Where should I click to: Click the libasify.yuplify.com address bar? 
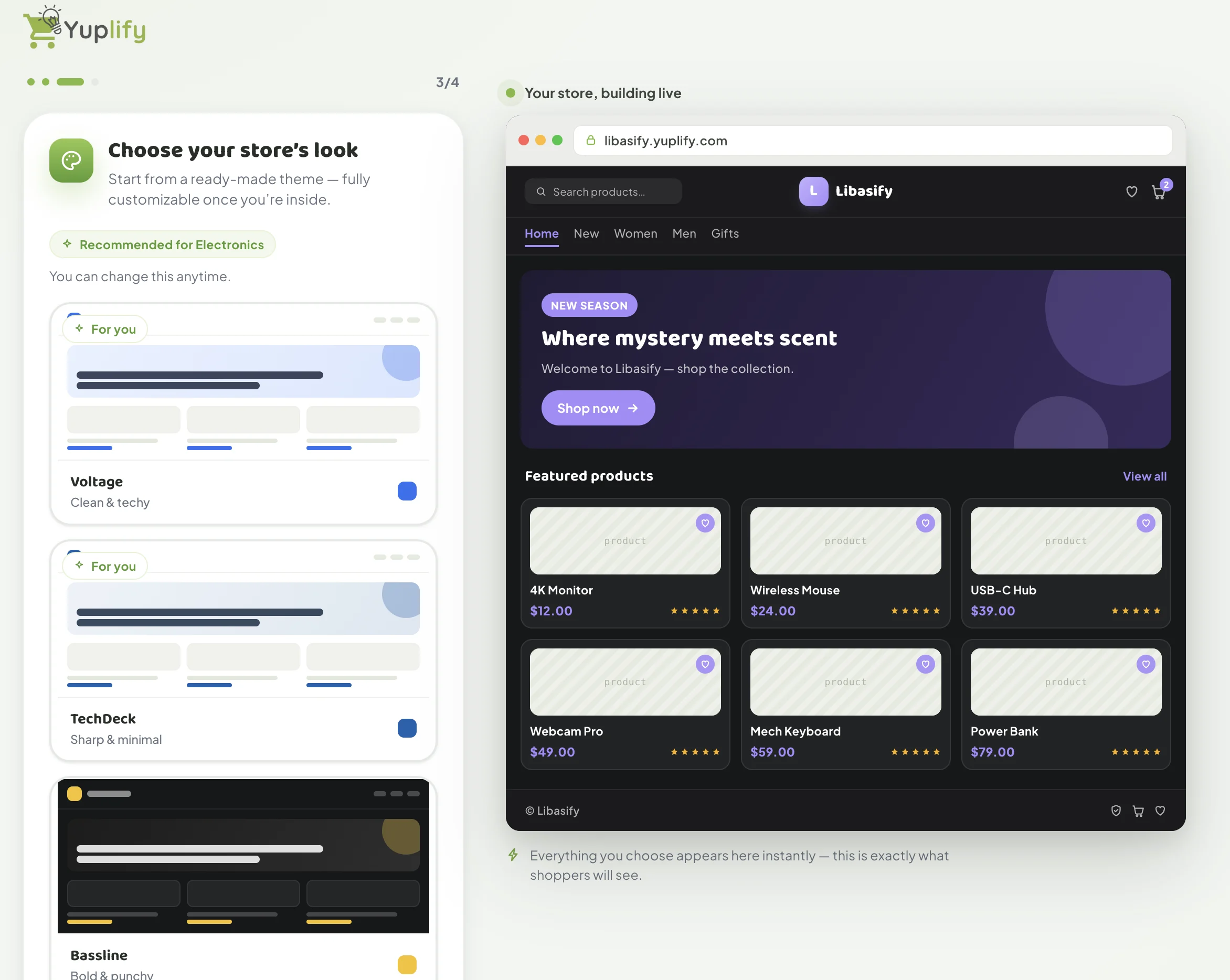click(872, 140)
